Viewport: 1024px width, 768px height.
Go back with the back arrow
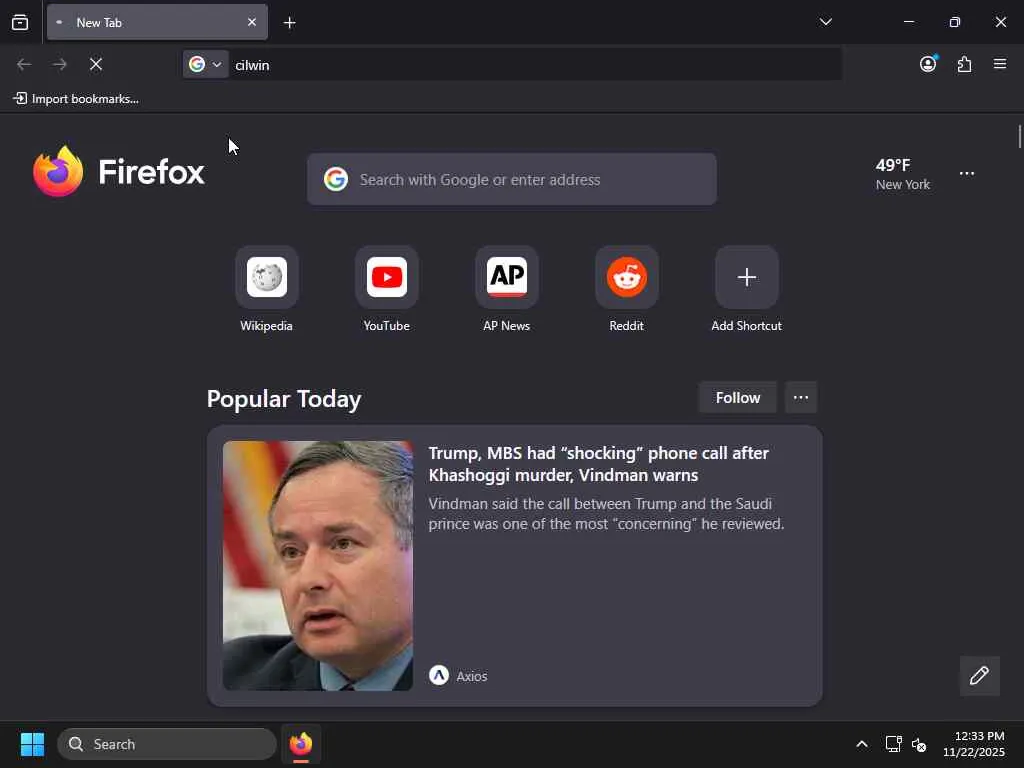click(24, 64)
